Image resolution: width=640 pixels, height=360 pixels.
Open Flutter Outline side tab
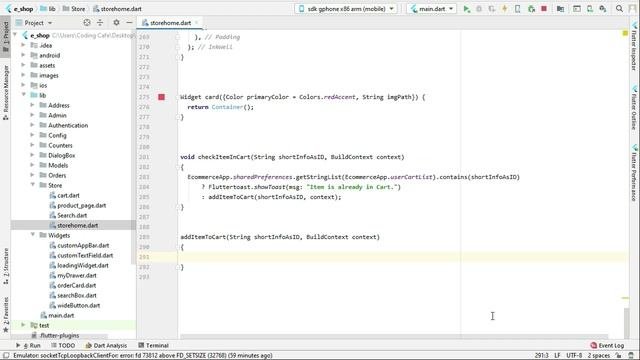634,108
